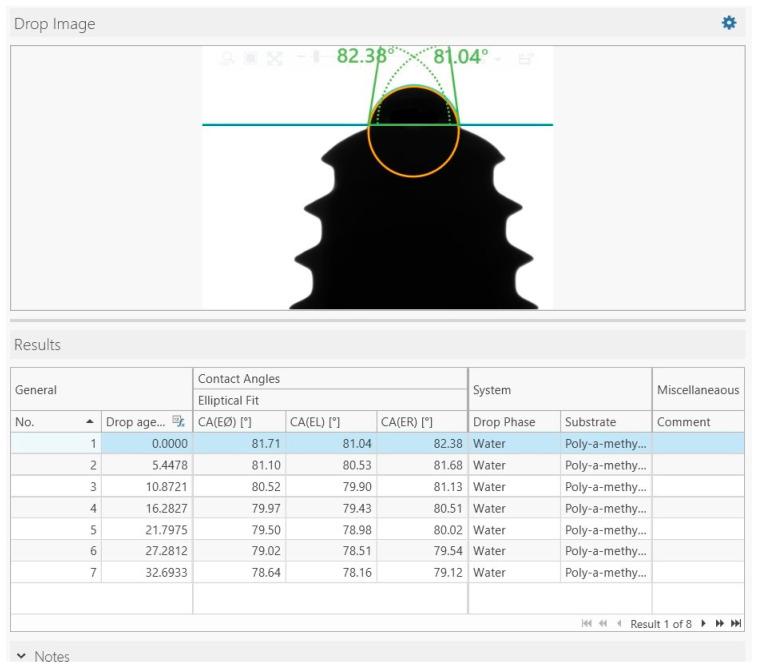Select row with drop age 32.6933

(148, 572)
